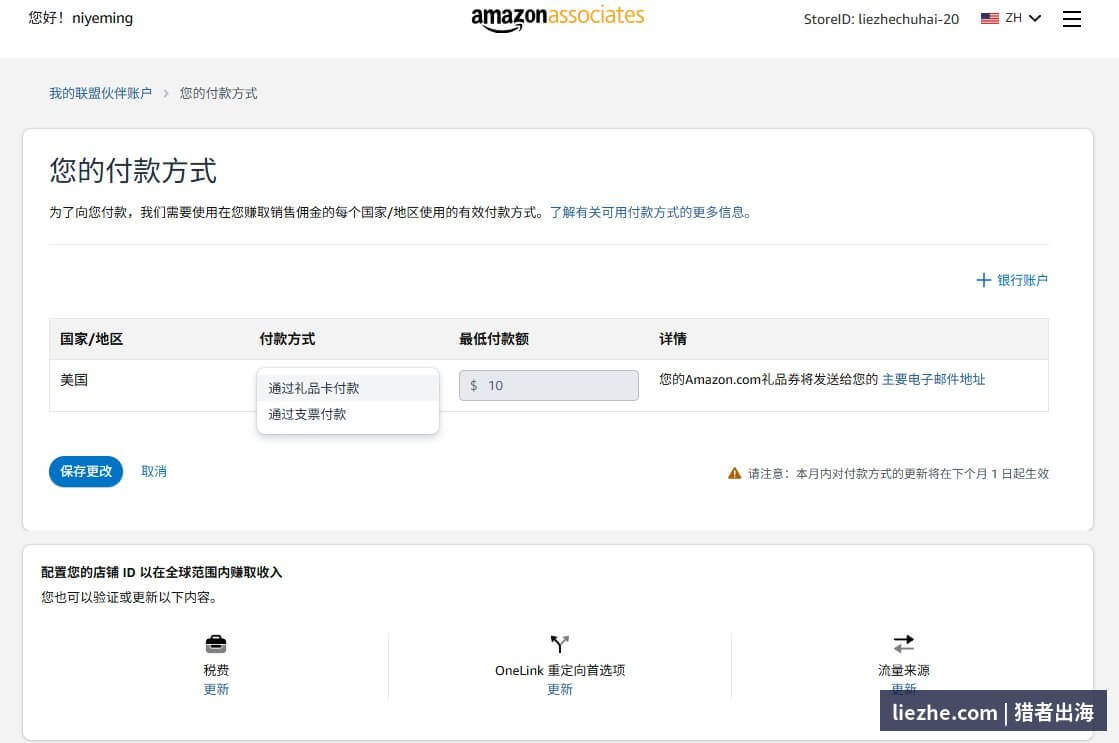Click the OneLink 重定向首选项 label

click(560, 670)
